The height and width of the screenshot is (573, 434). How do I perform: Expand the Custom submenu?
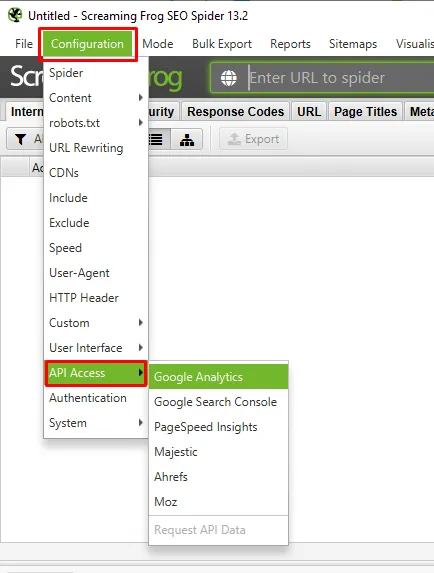coord(96,323)
